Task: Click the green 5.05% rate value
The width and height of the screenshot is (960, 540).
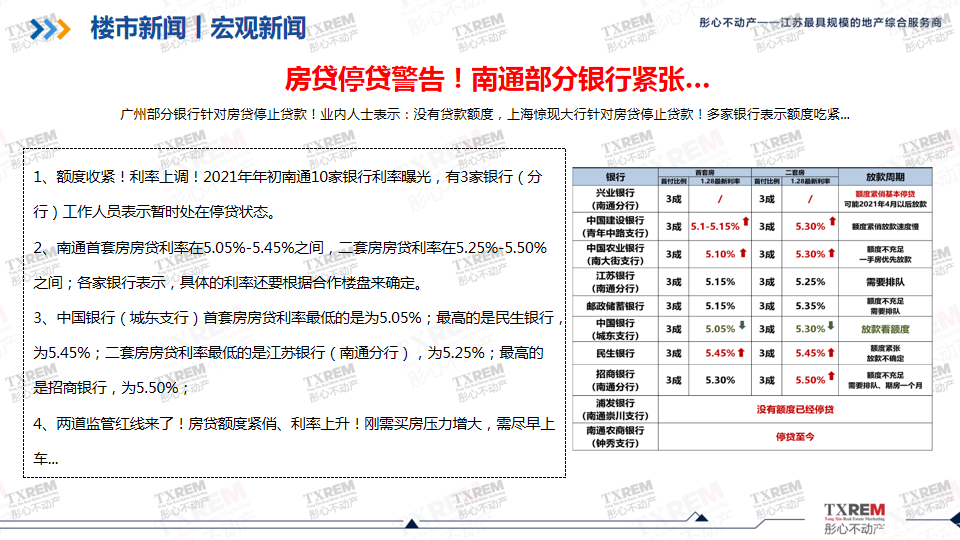Action: (720, 329)
